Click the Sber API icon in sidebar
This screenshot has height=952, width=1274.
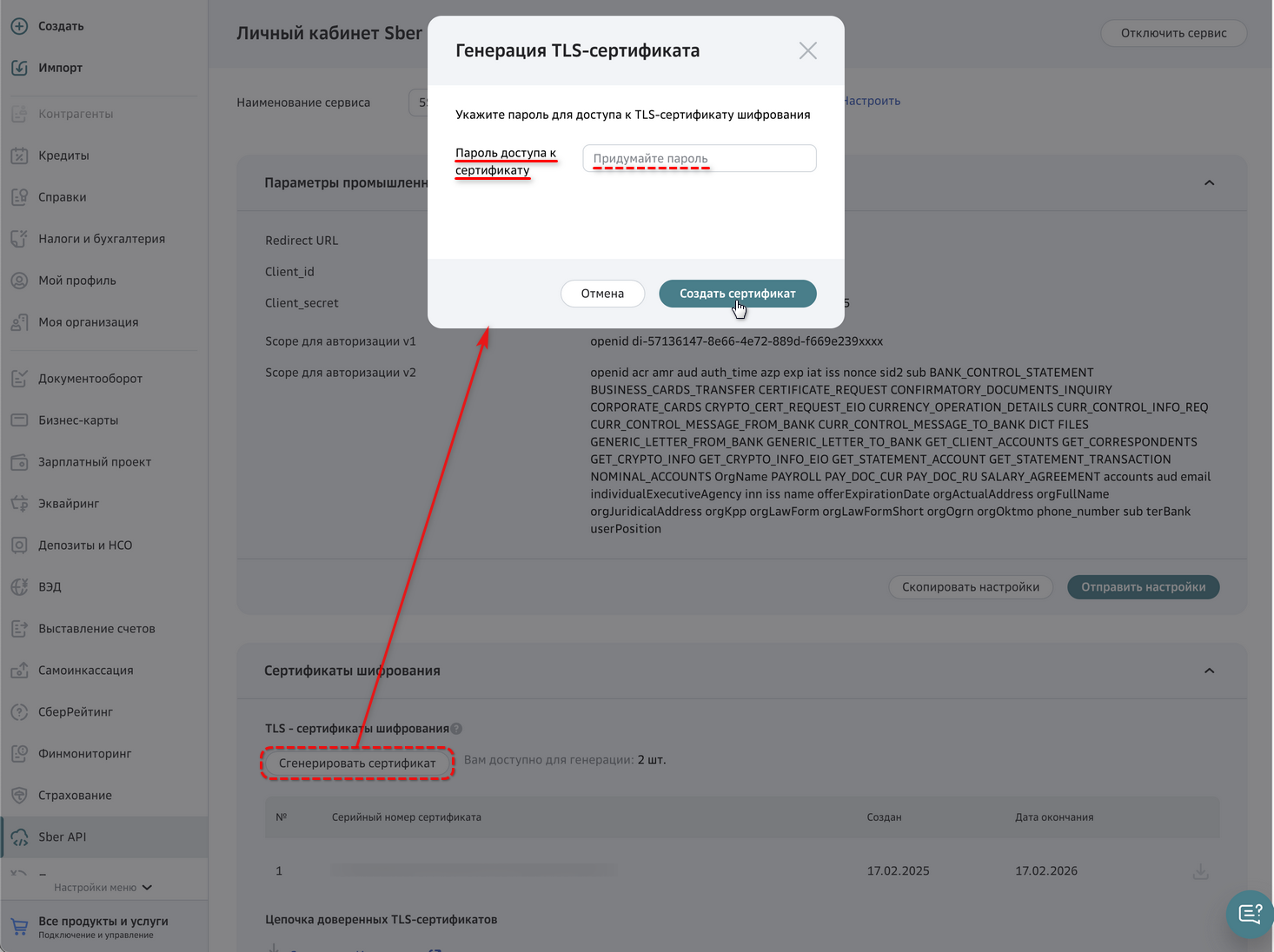(19, 836)
